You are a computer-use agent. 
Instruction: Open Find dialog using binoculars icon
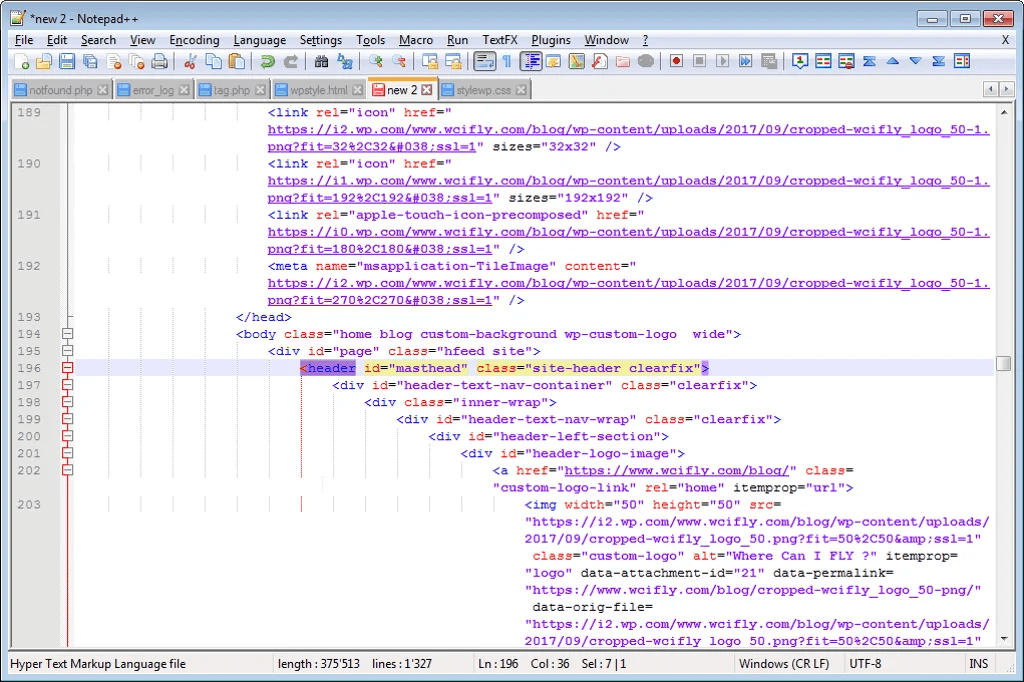(x=320, y=61)
